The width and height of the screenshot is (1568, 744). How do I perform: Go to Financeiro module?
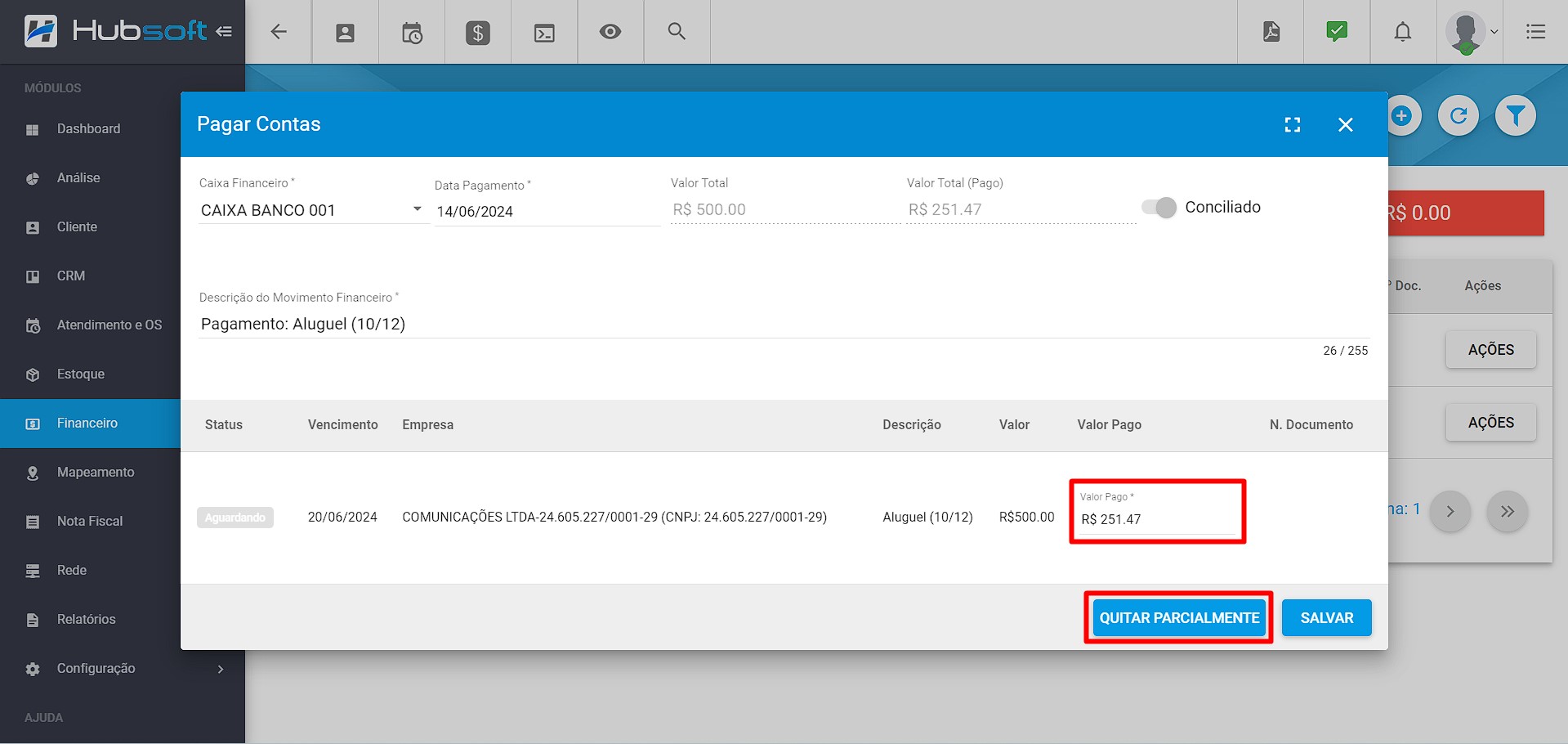pos(87,424)
